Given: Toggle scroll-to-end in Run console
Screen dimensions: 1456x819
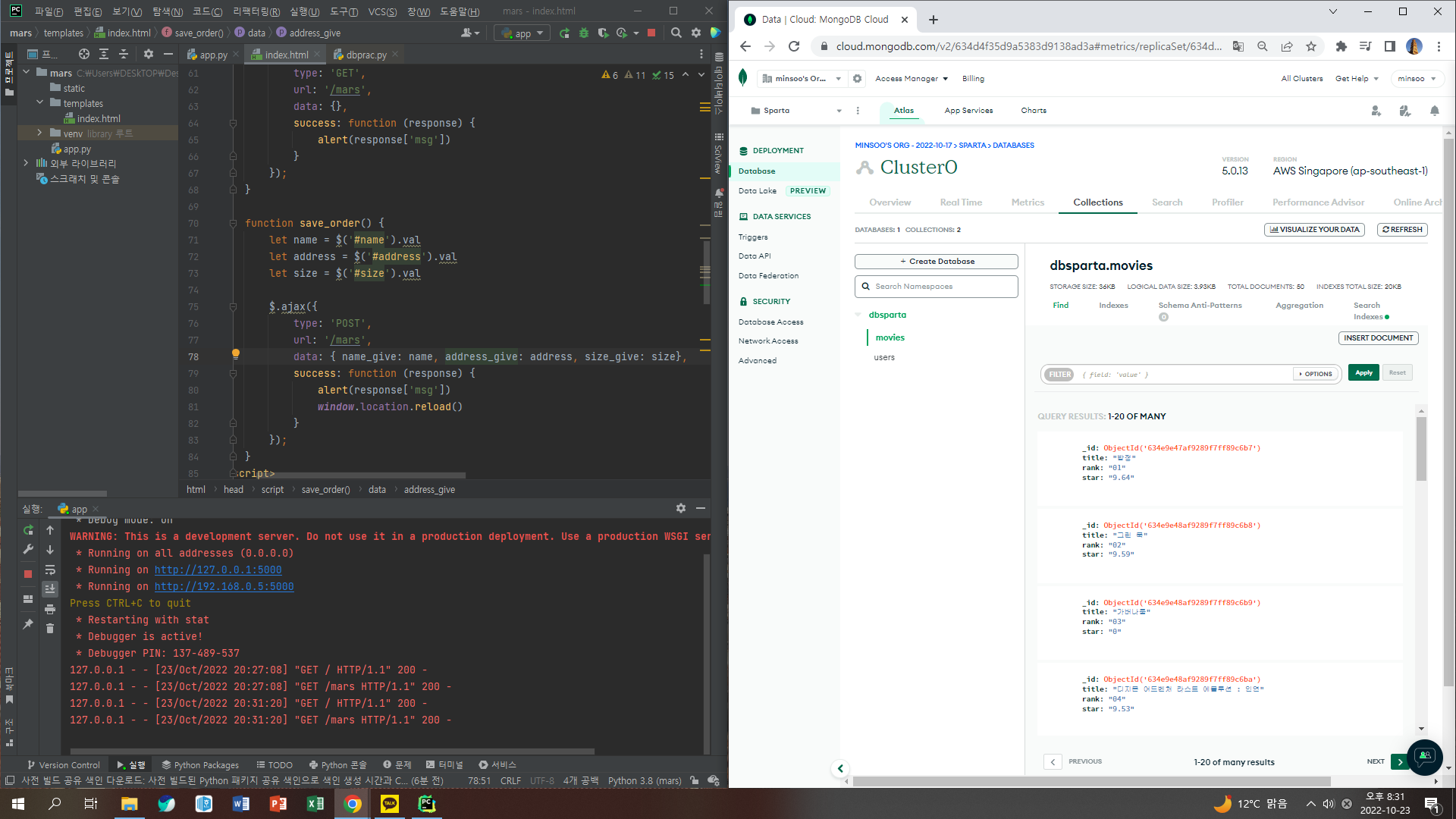Looking at the screenshot, I should point(50,589).
